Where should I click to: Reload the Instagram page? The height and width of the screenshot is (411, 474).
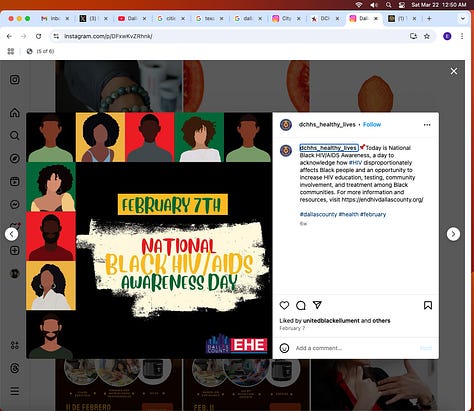[x=39, y=36]
